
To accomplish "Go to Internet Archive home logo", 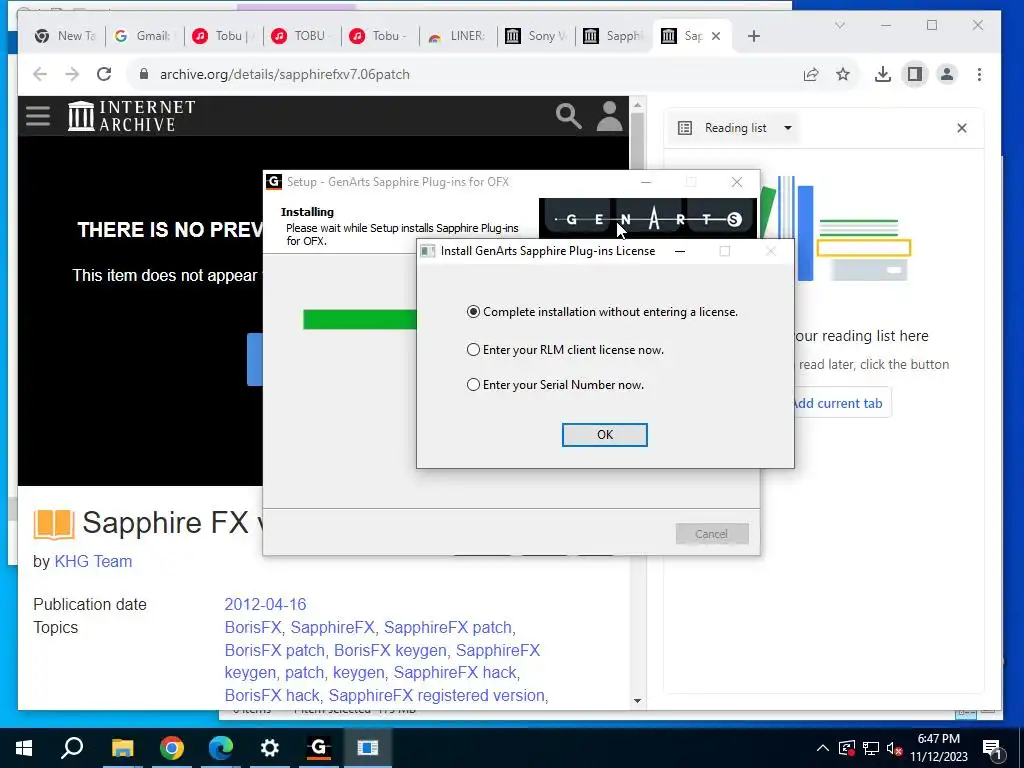I will 131,116.
